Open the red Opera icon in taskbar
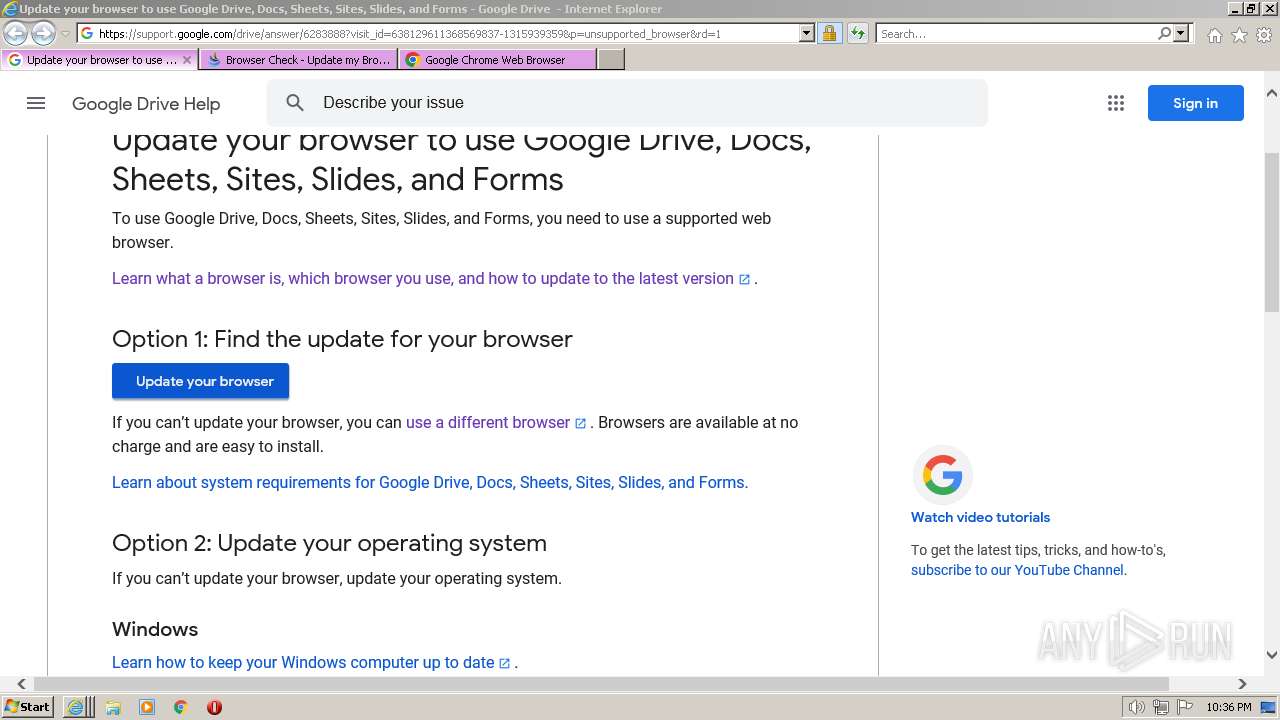Screen dimensions: 1280x720 [214, 707]
